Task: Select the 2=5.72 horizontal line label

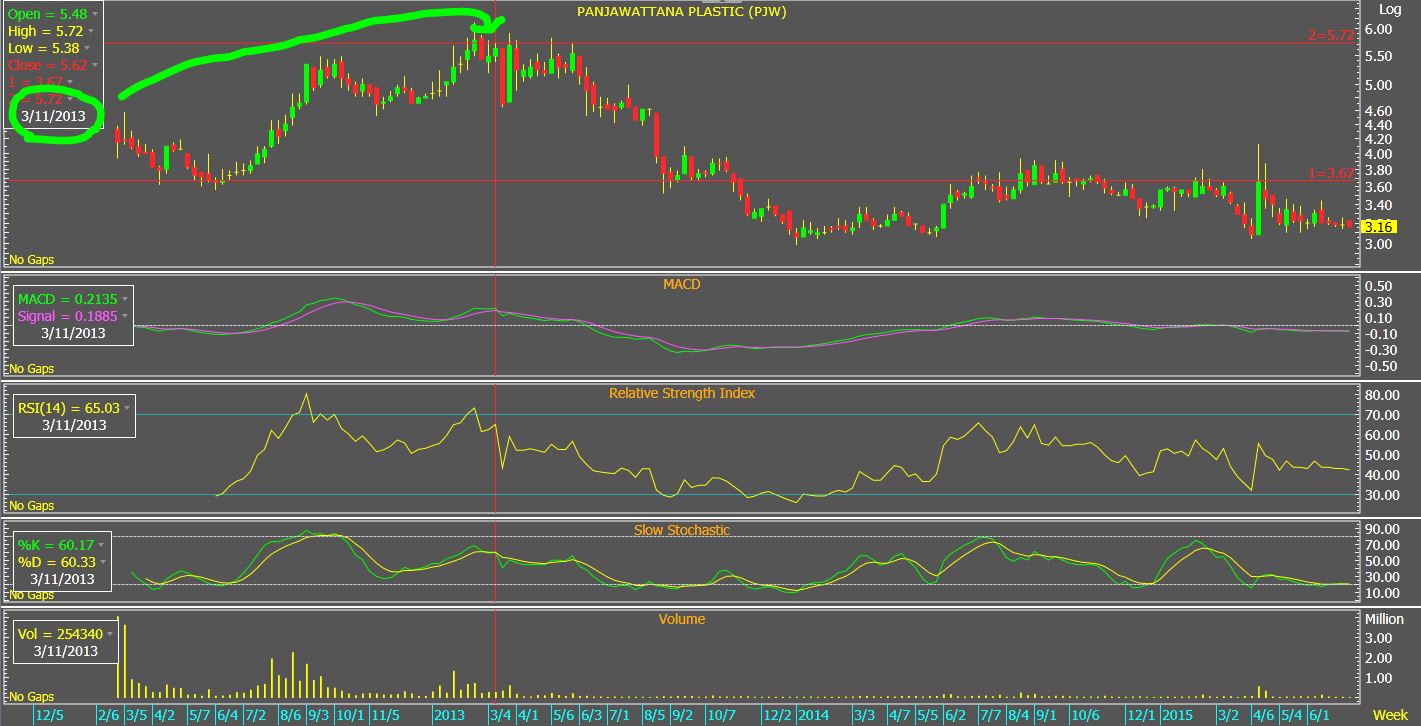Action: [1330, 35]
